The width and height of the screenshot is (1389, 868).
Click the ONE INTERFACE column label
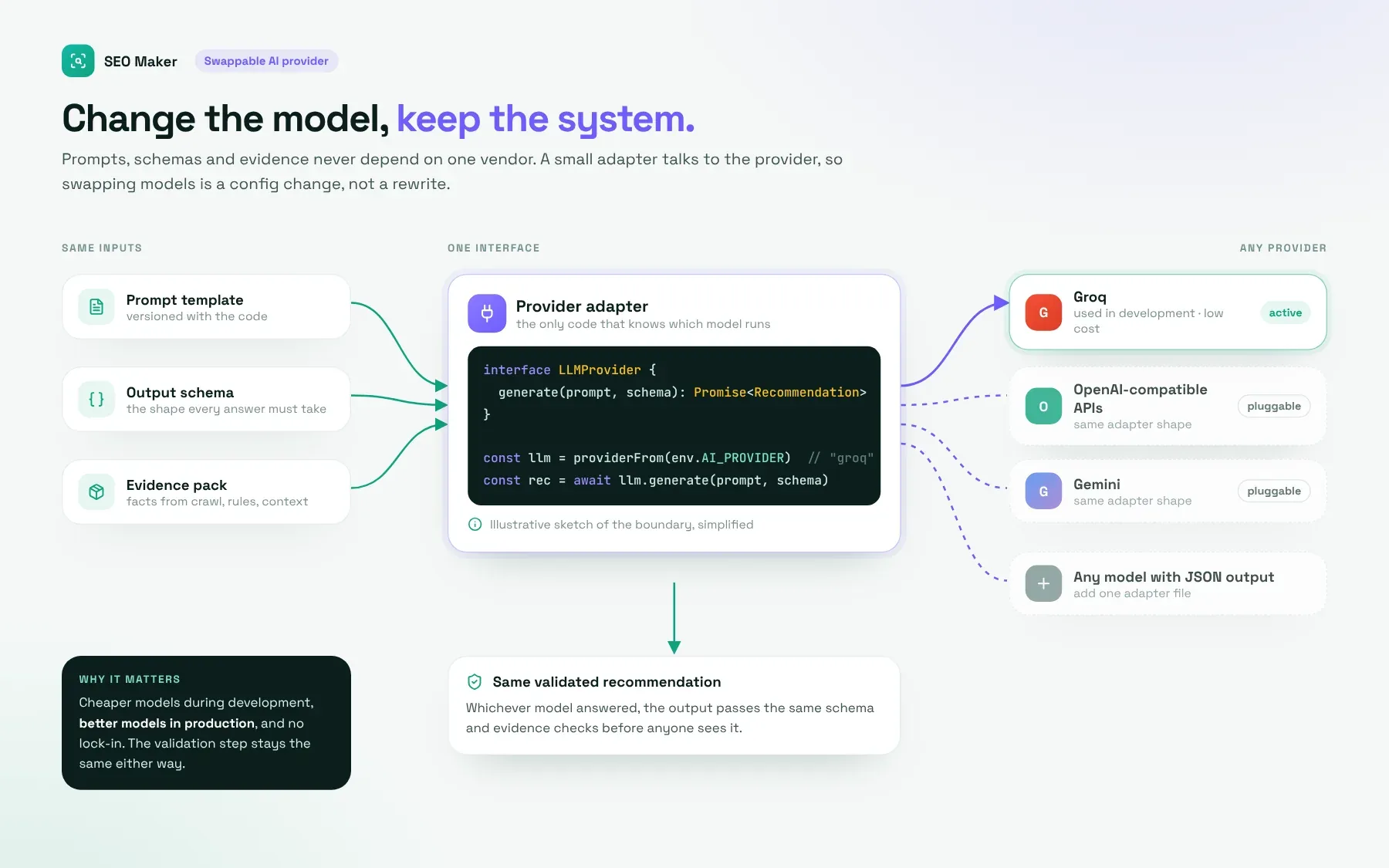point(494,248)
